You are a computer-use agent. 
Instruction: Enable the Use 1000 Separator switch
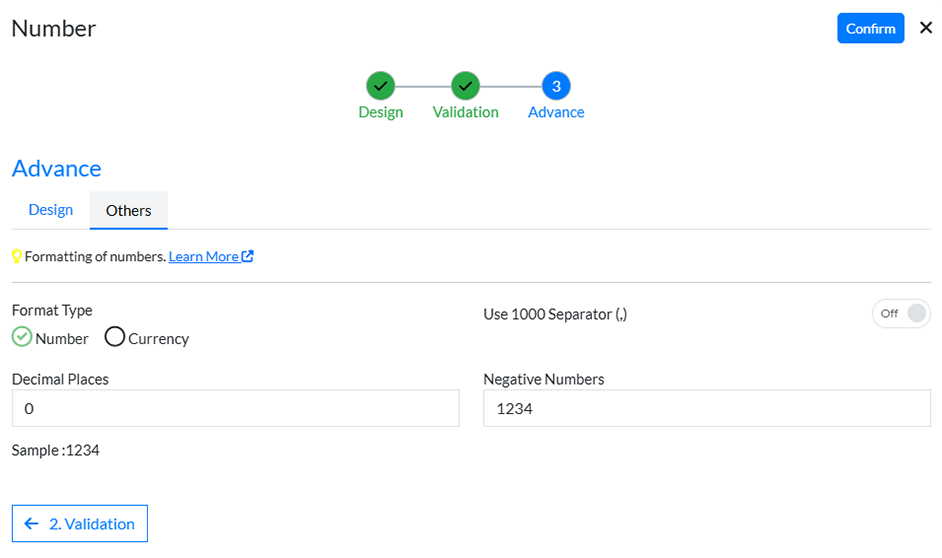pos(901,314)
